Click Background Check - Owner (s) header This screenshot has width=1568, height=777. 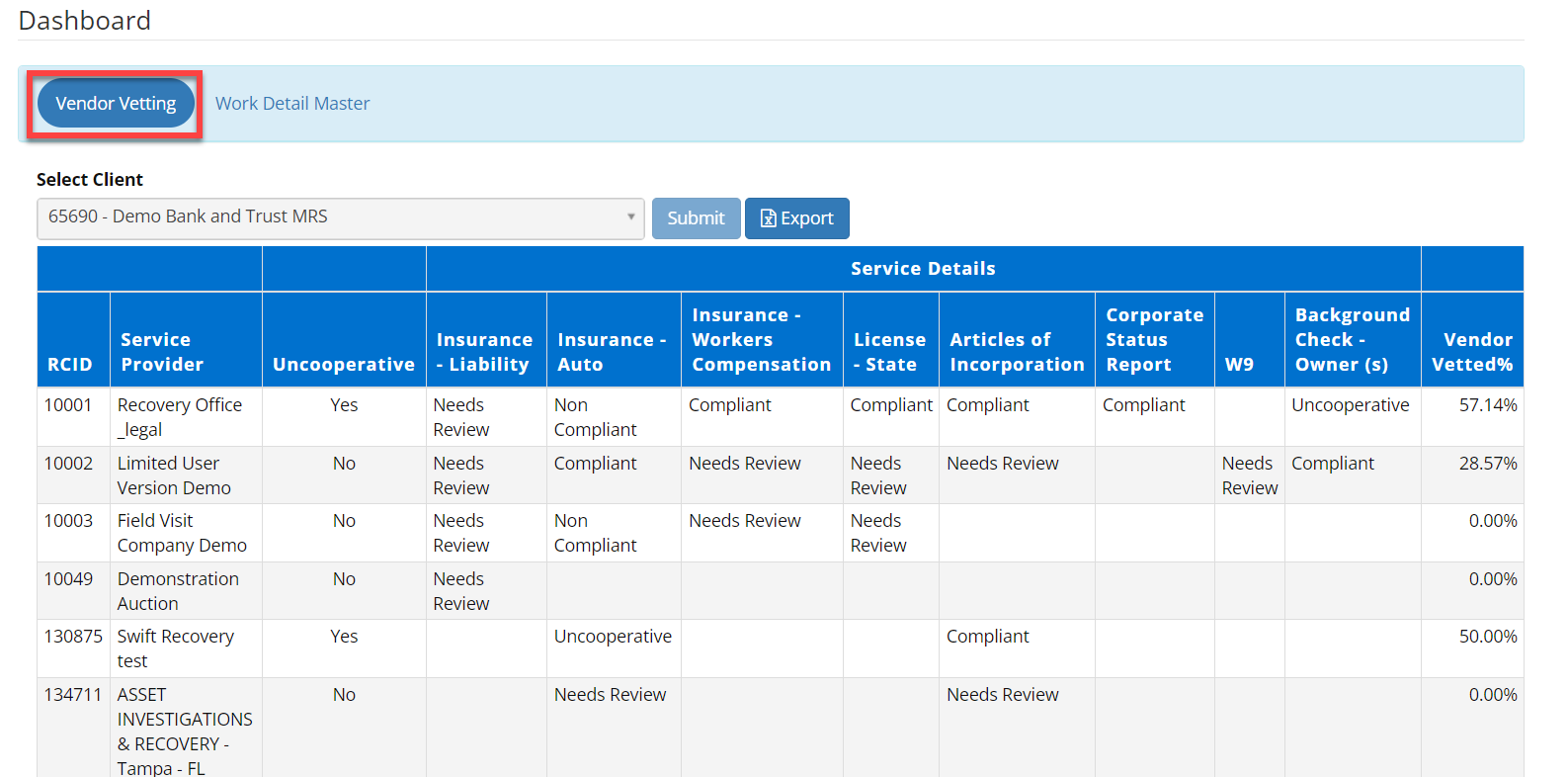click(1353, 339)
